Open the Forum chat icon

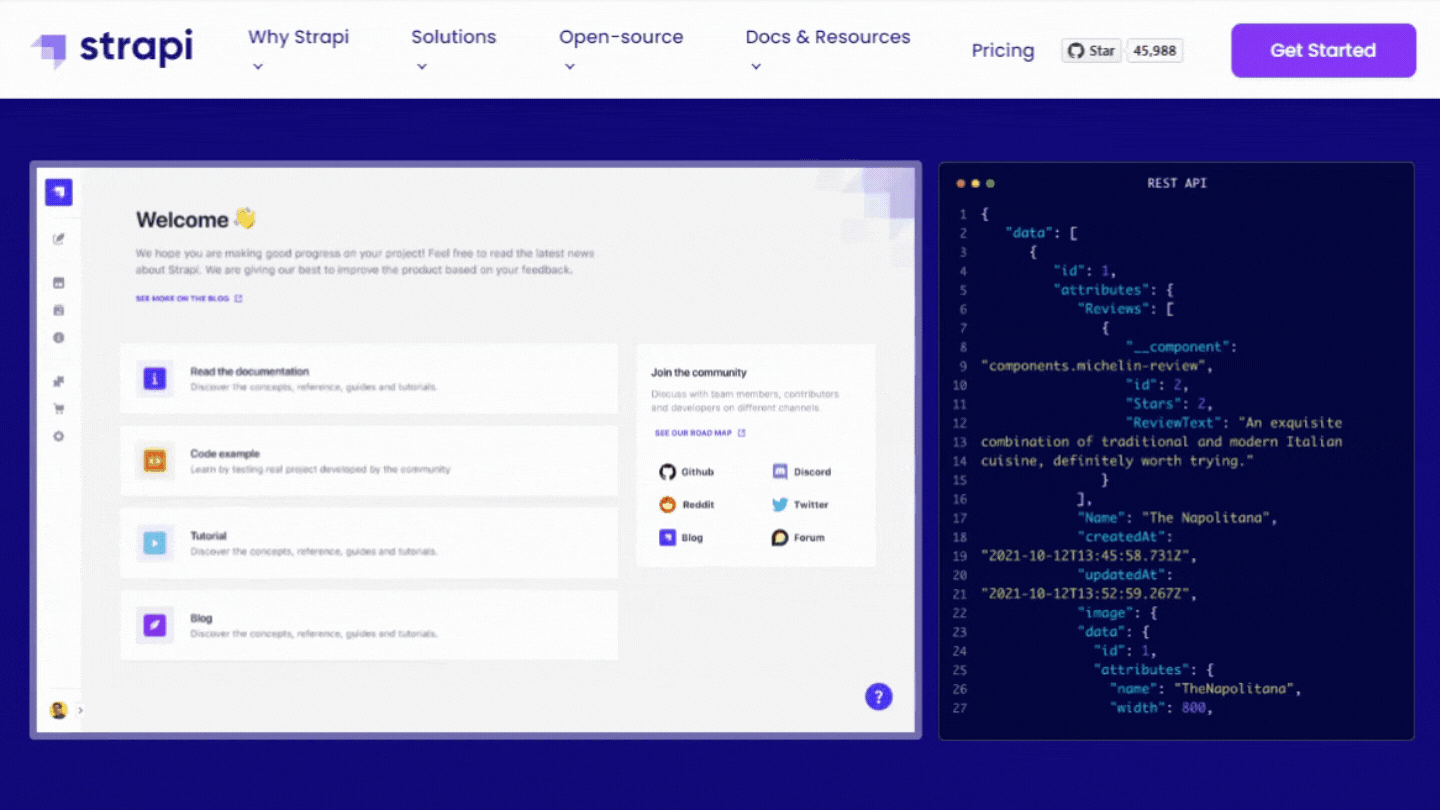780,537
